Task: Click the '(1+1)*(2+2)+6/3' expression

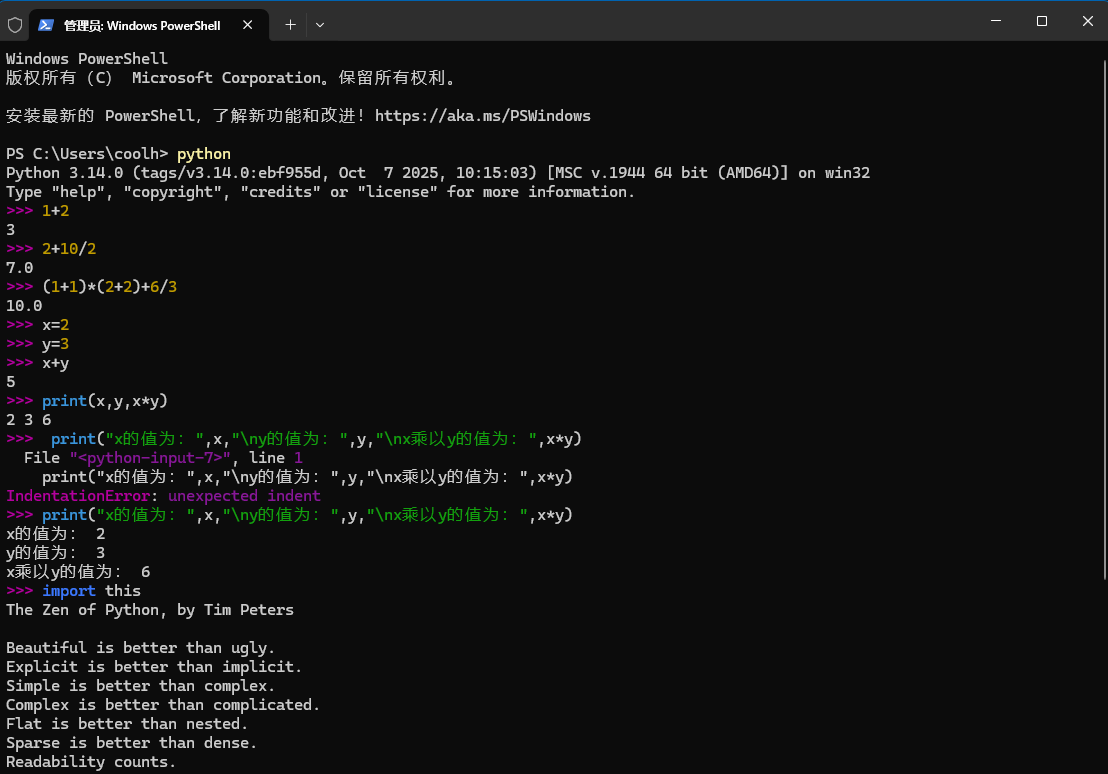Action: [x=110, y=287]
